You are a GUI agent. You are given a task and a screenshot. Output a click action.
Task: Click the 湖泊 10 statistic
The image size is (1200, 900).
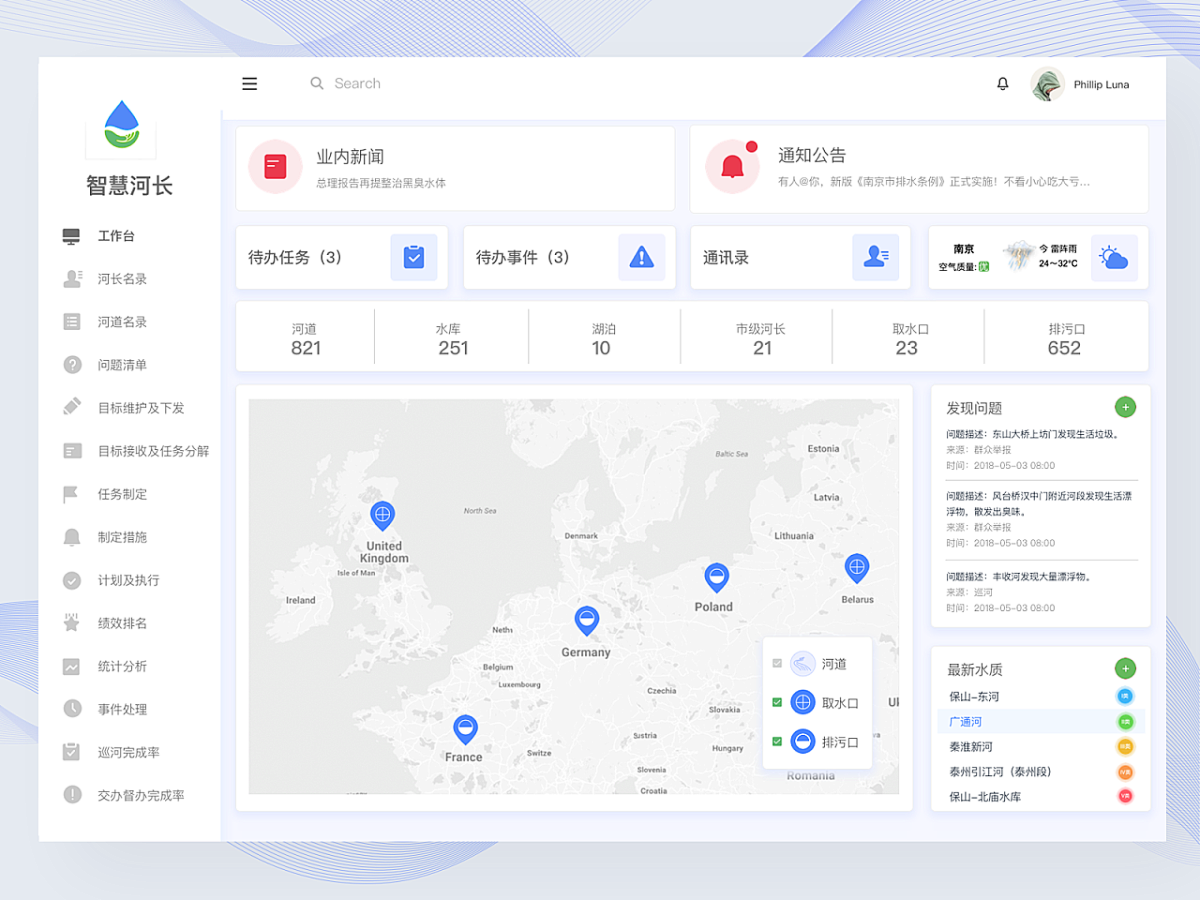602,338
